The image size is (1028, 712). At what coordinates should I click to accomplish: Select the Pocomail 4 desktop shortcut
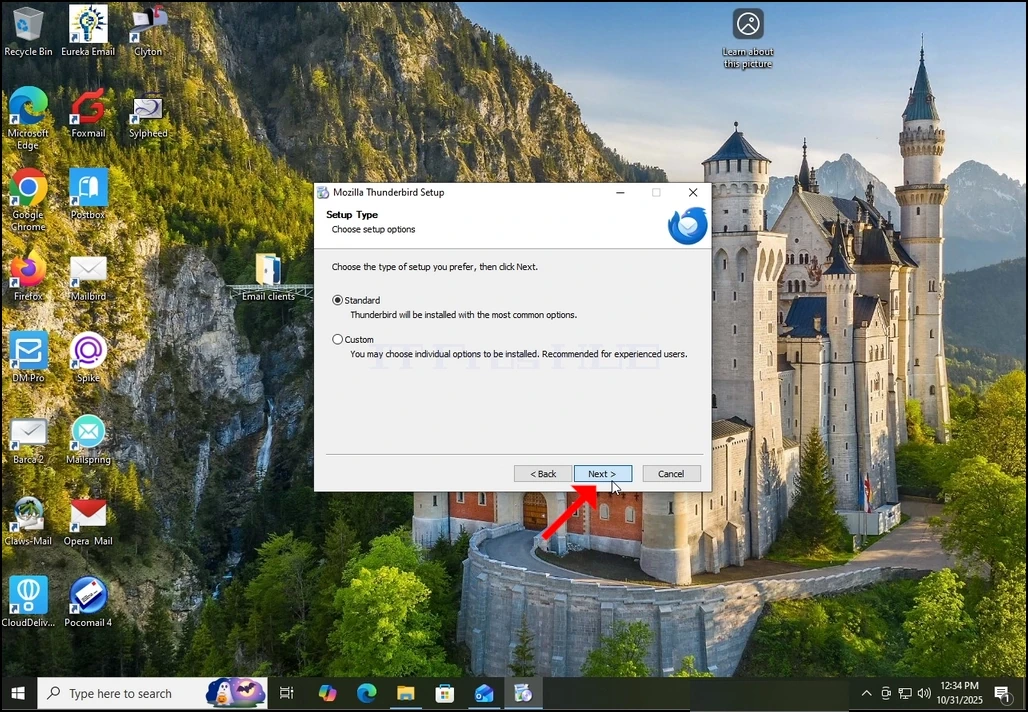[88, 602]
